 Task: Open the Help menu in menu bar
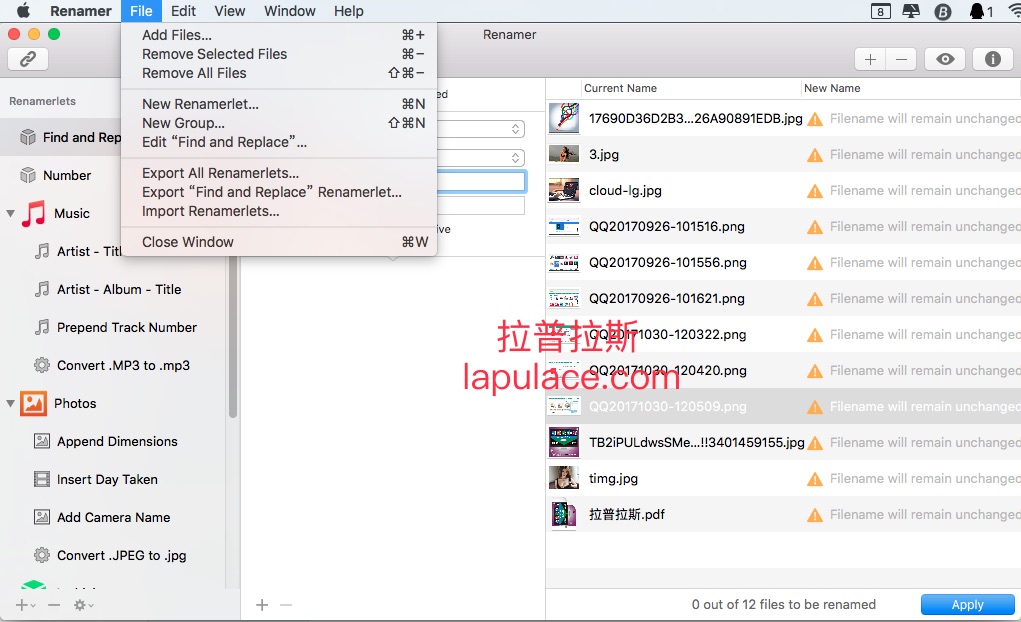pyautogui.click(x=349, y=11)
